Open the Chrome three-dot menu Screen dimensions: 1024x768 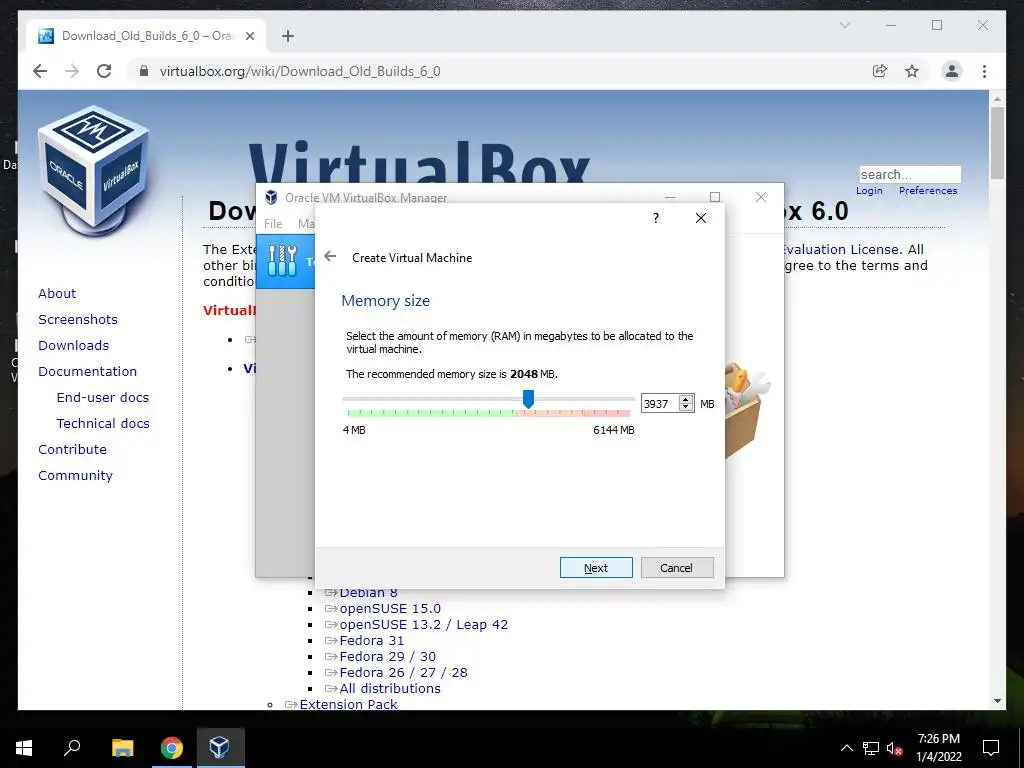pyautogui.click(x=984, y=71)
